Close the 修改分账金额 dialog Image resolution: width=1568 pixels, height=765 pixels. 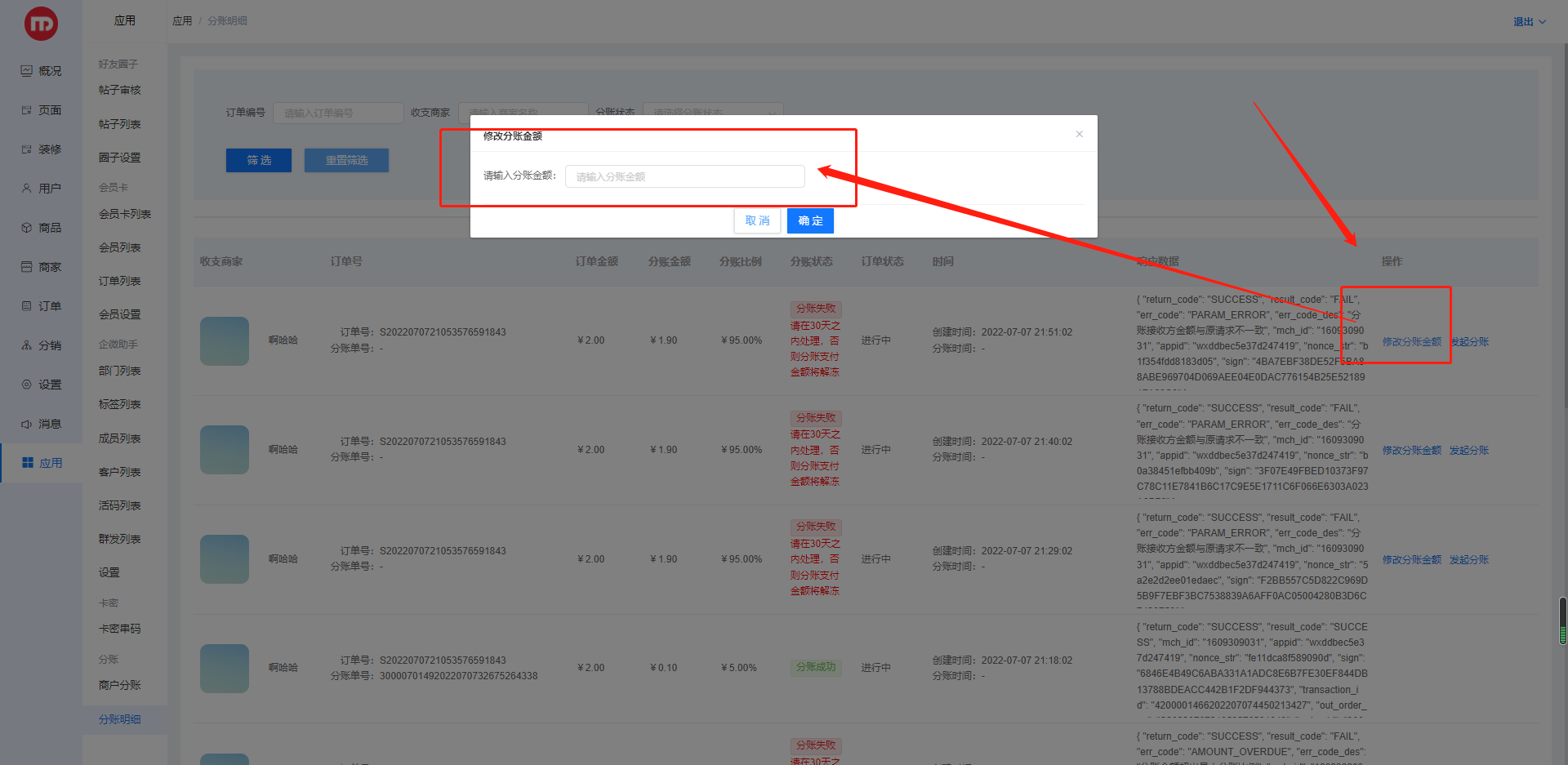1080,134
